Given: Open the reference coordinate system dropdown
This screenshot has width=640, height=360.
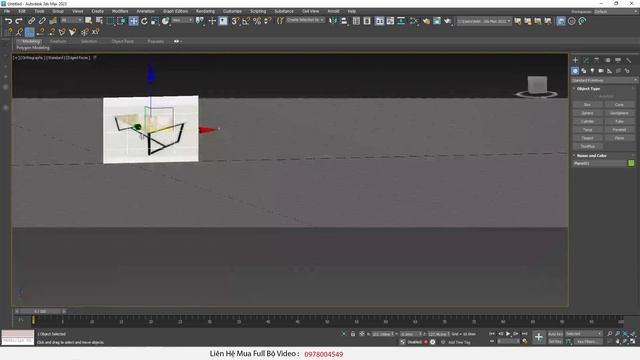Looking at the screenshot, I should point(182,20).
